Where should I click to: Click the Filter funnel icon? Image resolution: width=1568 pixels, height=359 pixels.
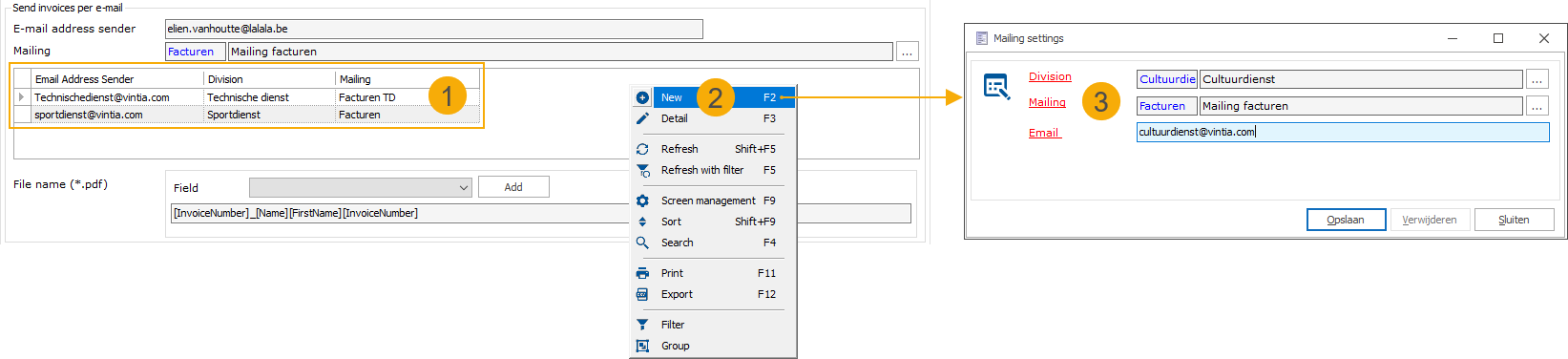click(642, 325)
